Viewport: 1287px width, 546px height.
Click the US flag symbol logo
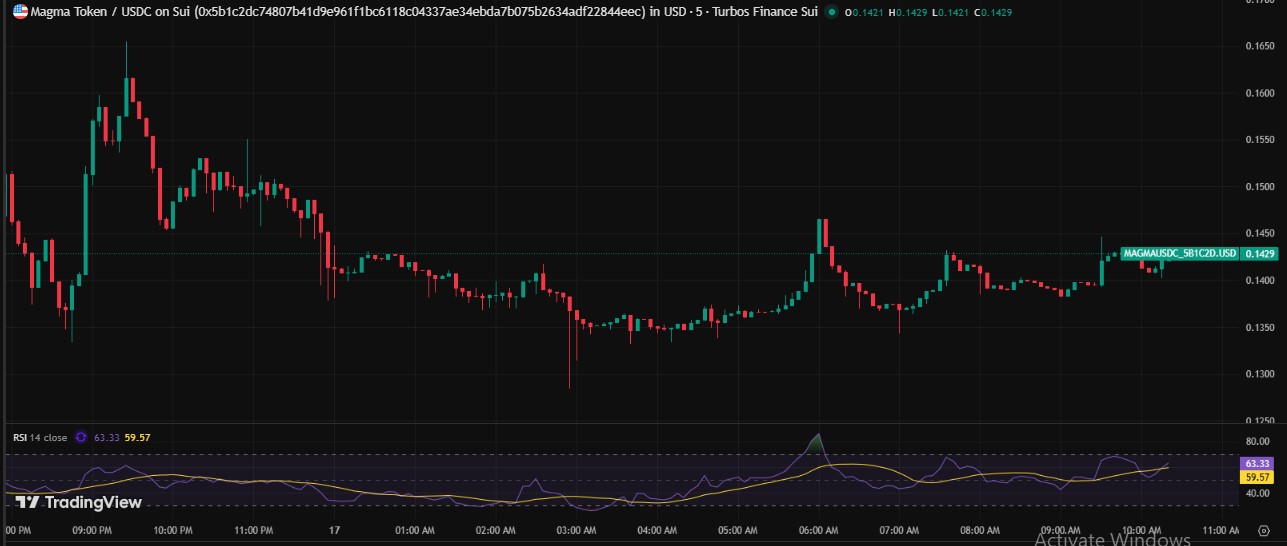click(x=19, y=13)
